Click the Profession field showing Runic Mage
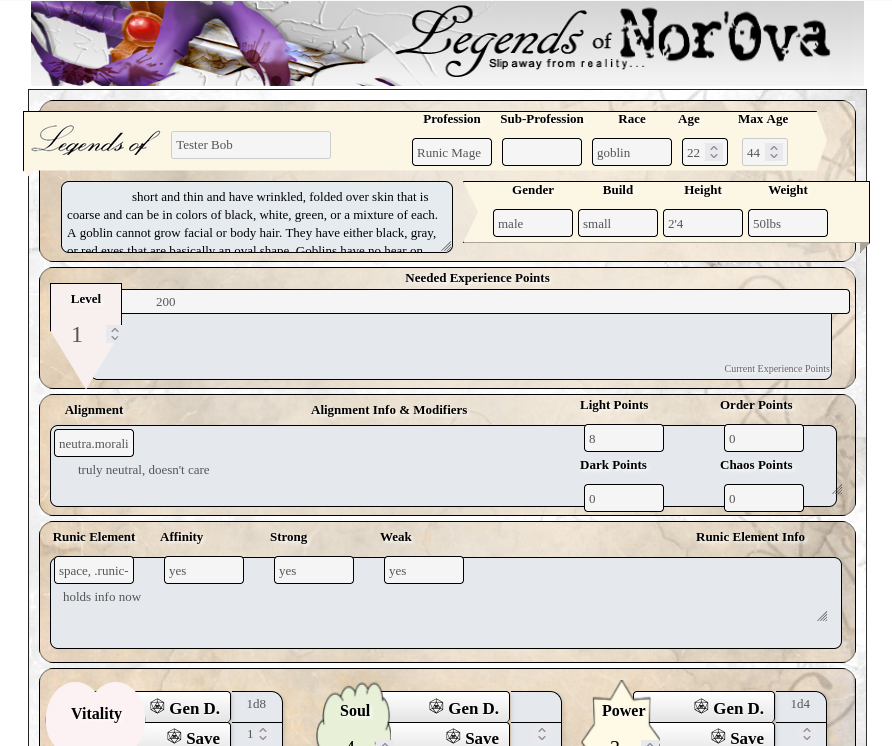This screenshot has width=892, height=746. pyautogui.click(x=451, y=152)
